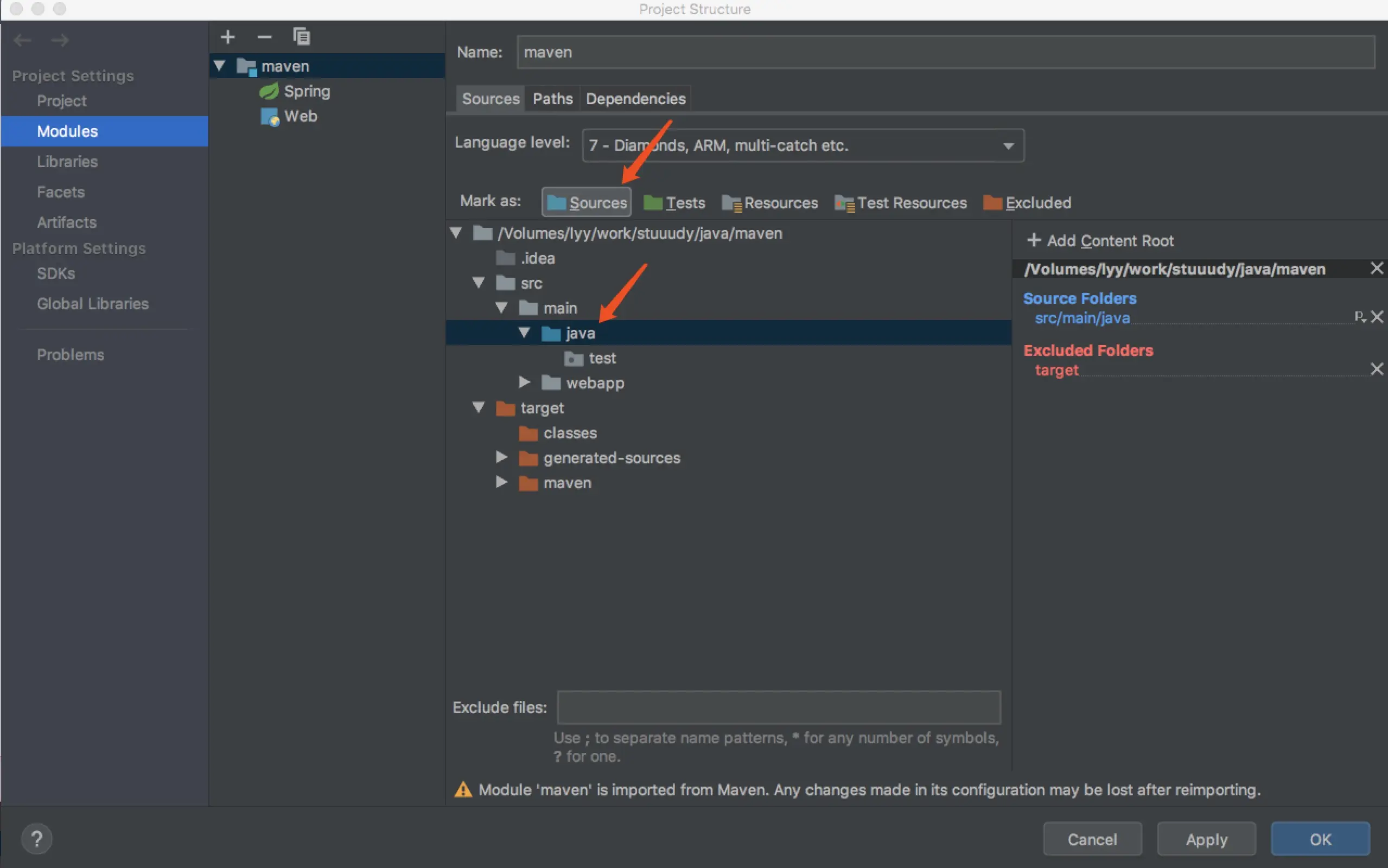The width and height of the screenshot is (1388, 868).
Task: Focus the Exclude files input field
Action: pyautogui.click(x=779, y=707)
